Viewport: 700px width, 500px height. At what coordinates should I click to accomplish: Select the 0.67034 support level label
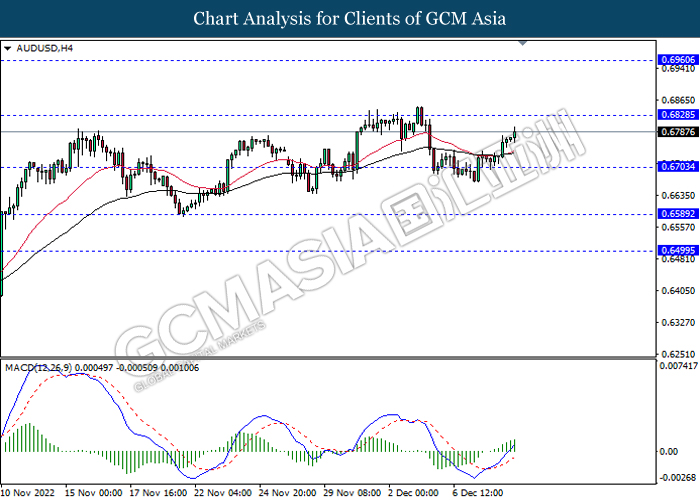678,167
